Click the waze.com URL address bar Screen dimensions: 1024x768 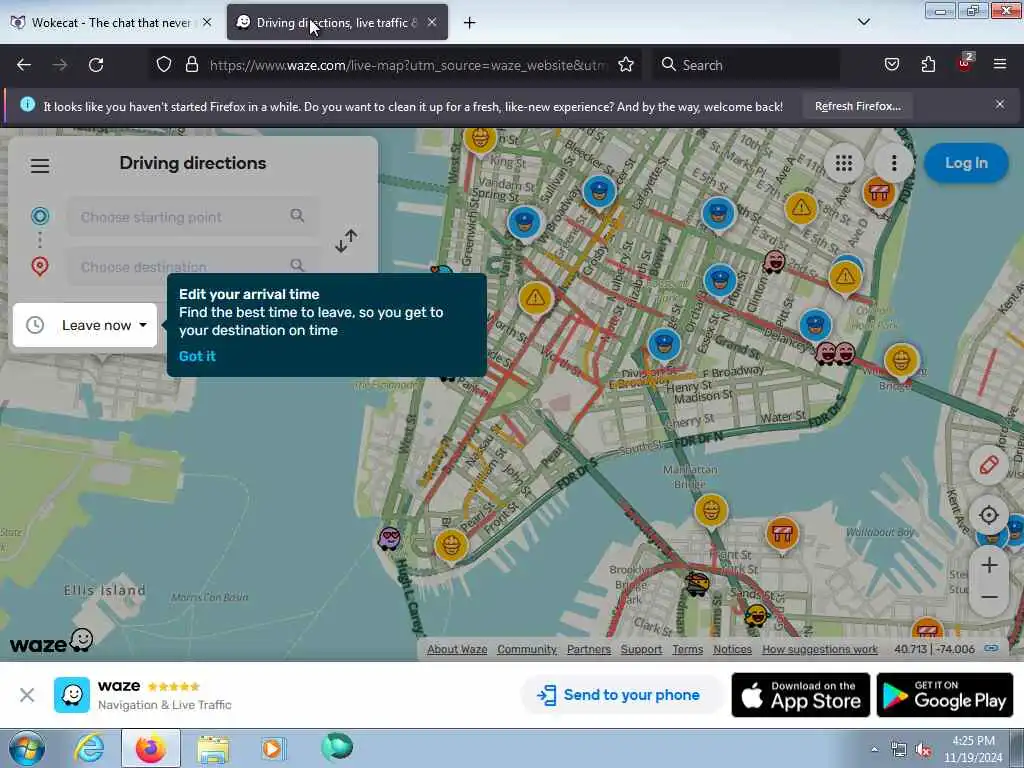408,65
